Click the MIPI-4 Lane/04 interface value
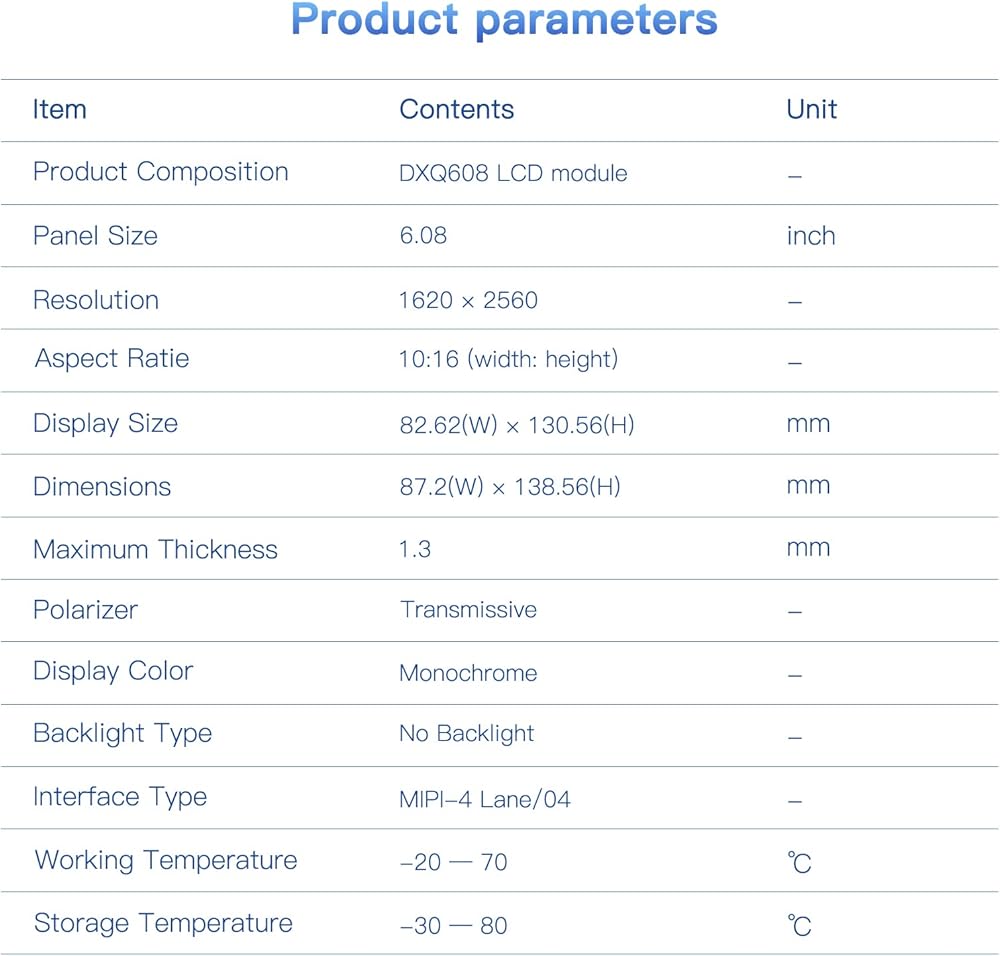This screenshot has width=1000, height=956. point(485,799)
